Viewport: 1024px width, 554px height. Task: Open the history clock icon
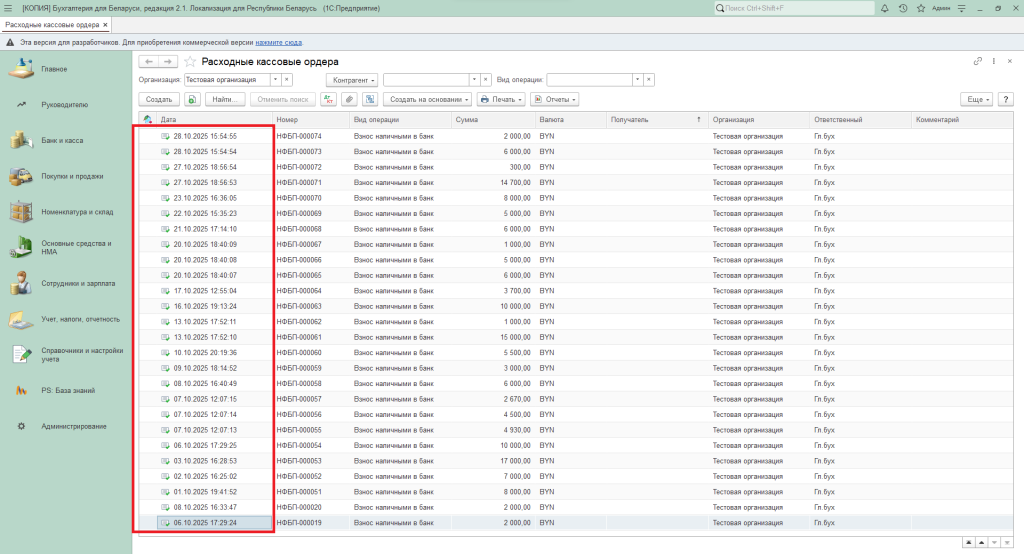[x=903, y=8]
